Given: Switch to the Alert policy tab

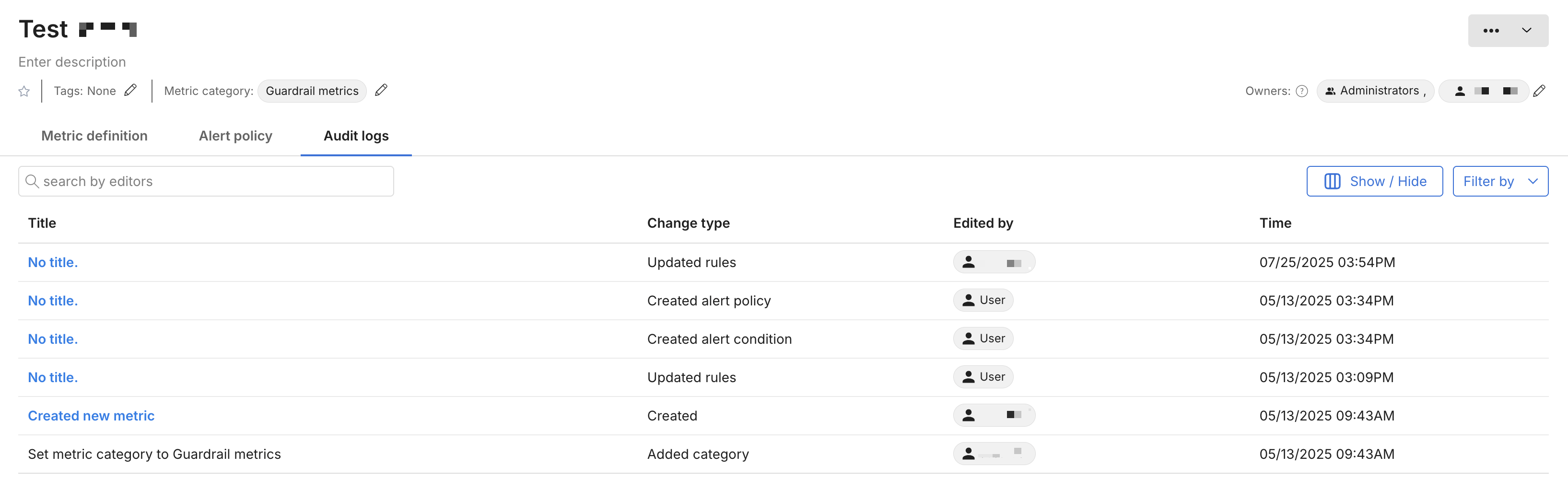Looking at the screenshot, I should point(235,136).
